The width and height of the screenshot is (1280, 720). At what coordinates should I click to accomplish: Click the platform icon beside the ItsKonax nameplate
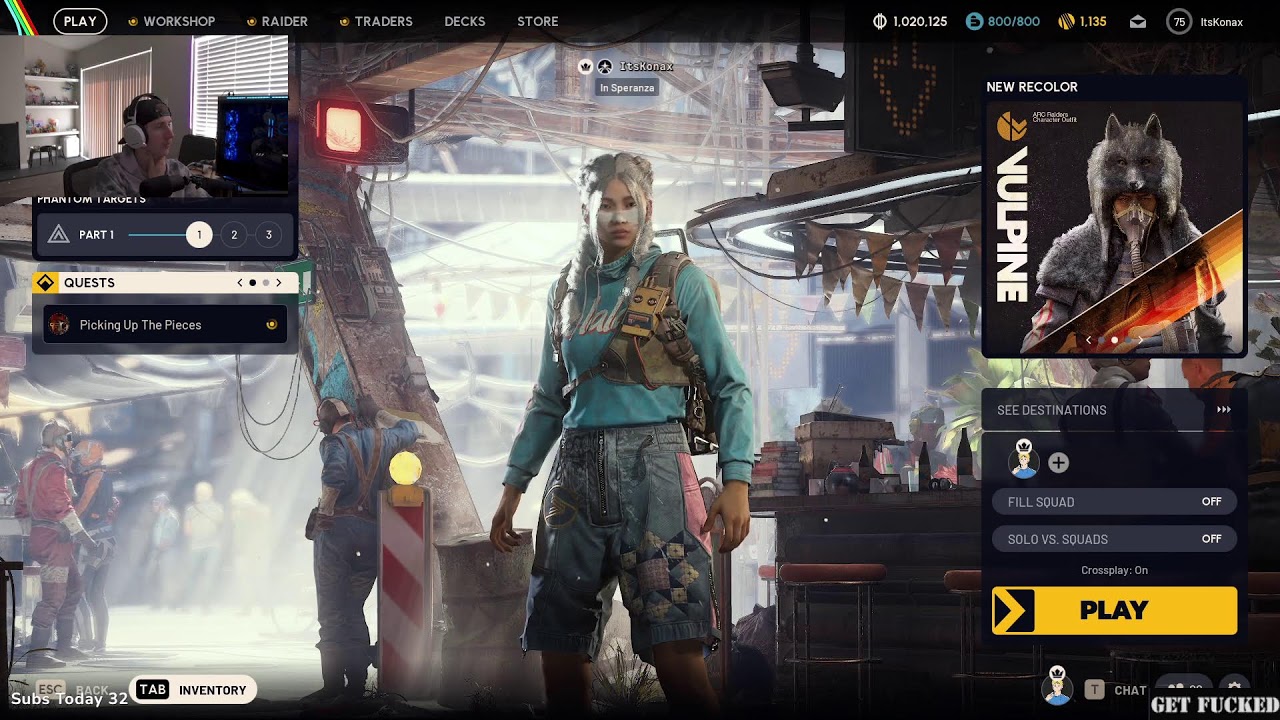[x=605, y=66]
